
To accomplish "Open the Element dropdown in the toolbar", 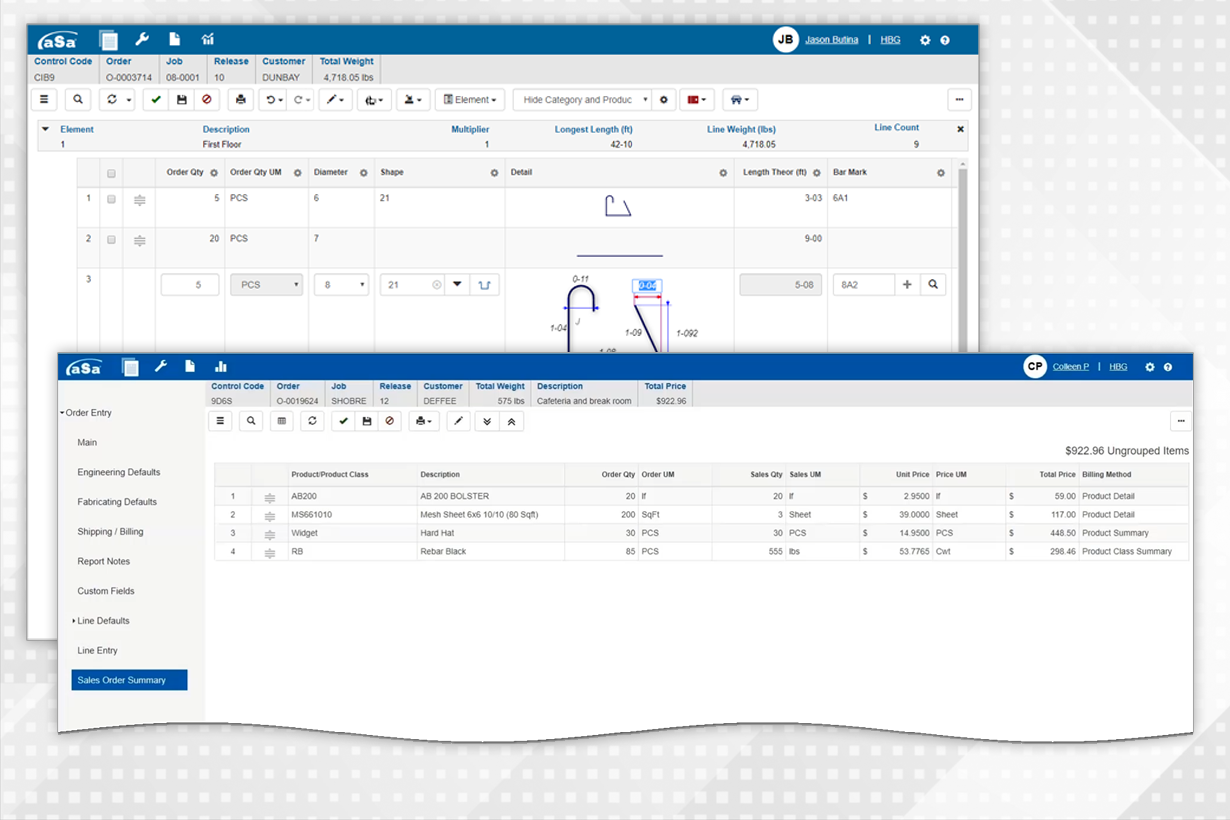I will (x=469, y=100).
